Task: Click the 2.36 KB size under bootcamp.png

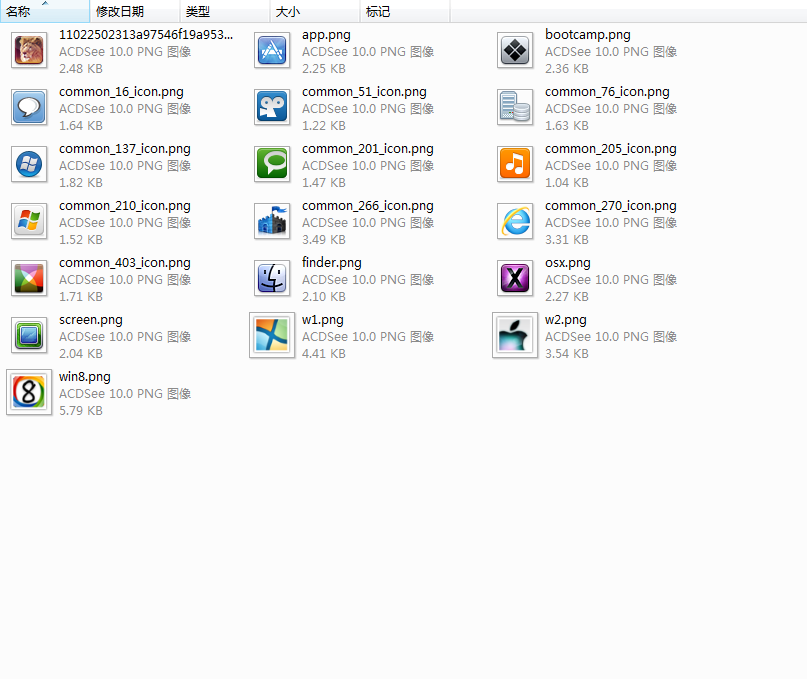Action: (x=567, y=68)
